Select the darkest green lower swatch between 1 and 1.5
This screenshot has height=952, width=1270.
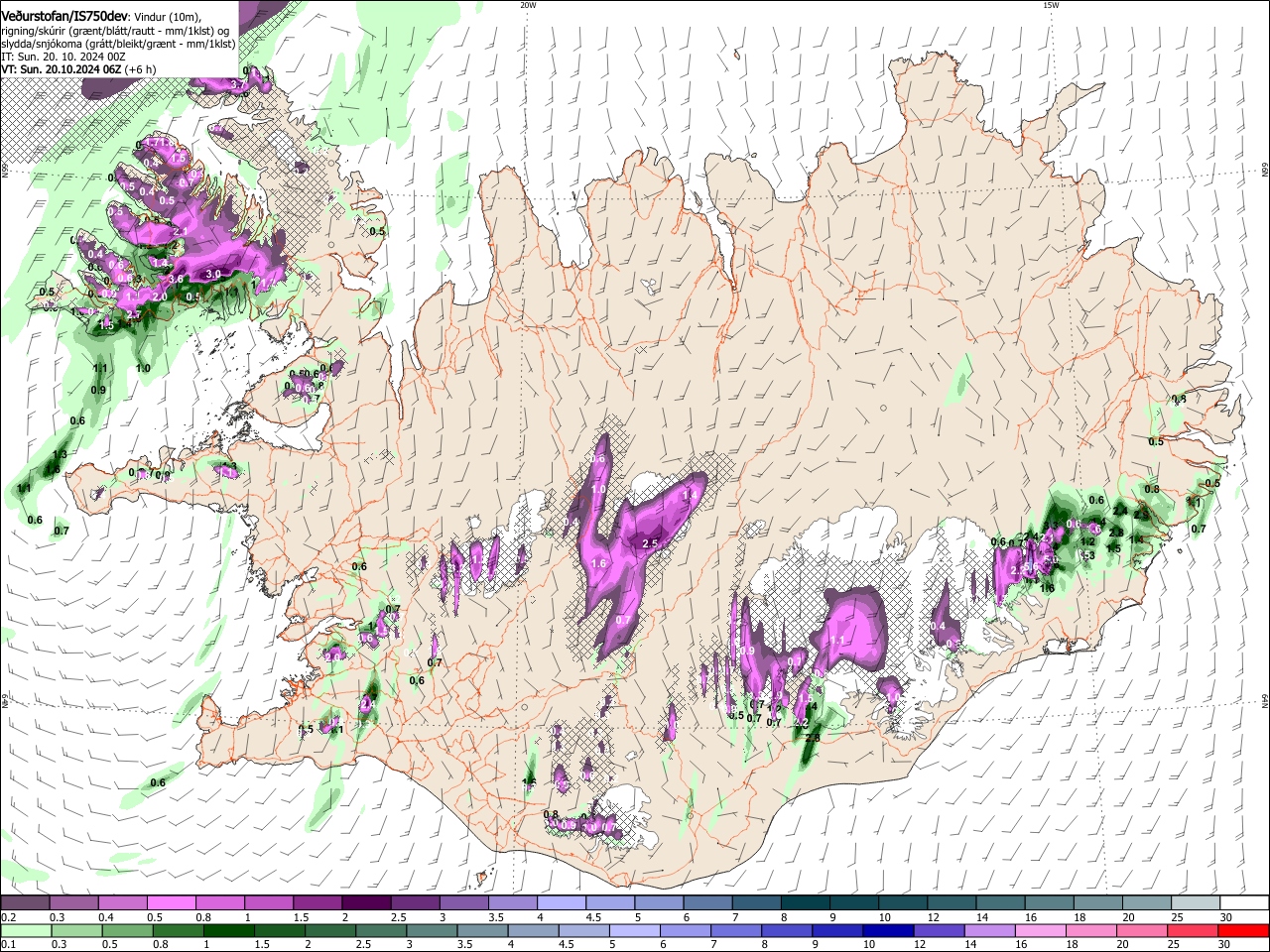pos(228,930)
